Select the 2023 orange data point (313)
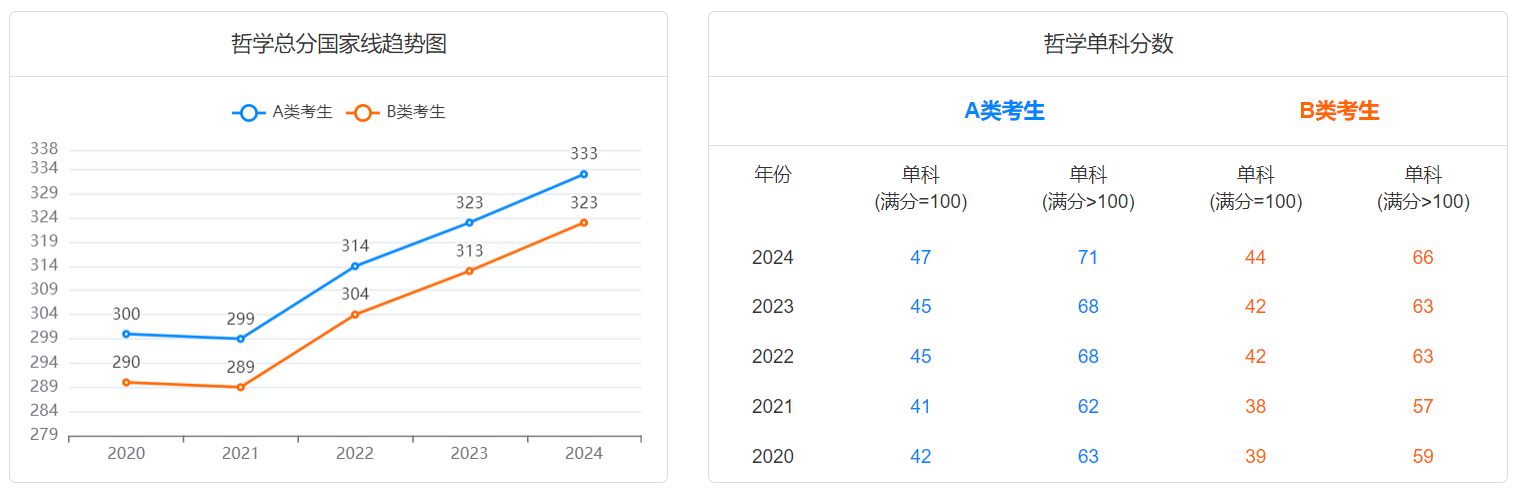 click(469, 271)
